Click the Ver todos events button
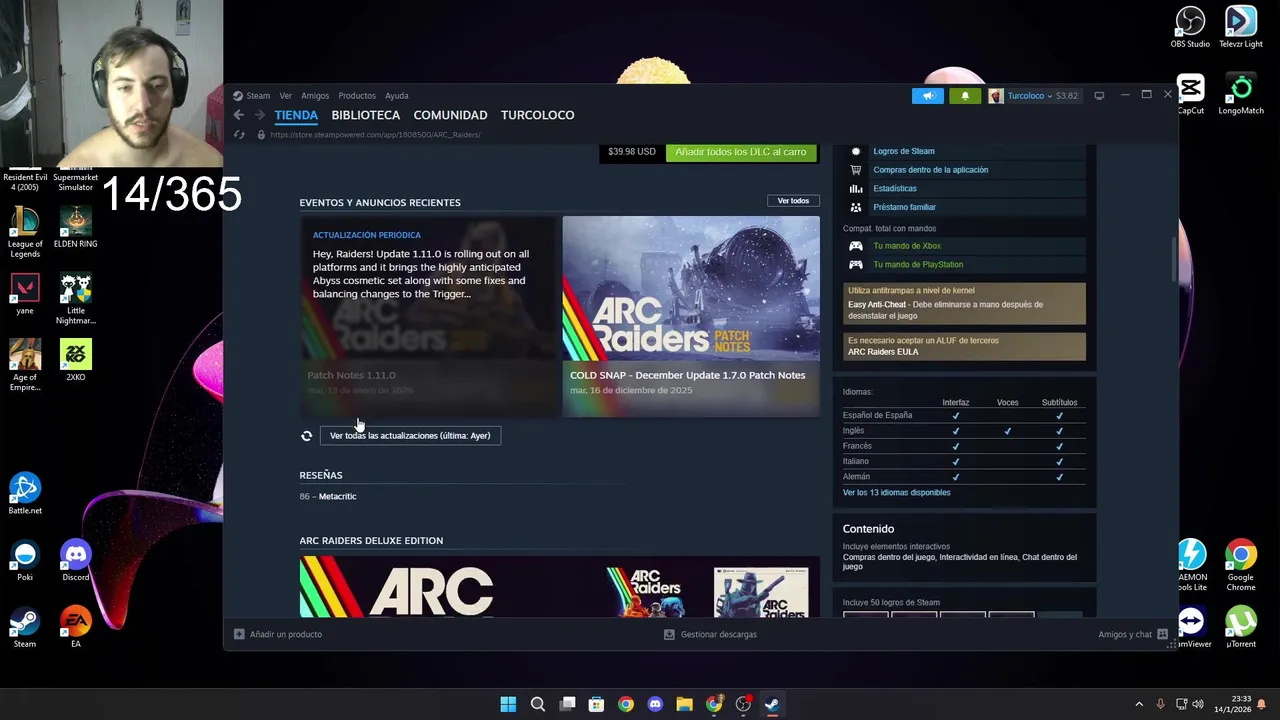The height and width of the screenshot is (720, 1280). tap(793, 201)
